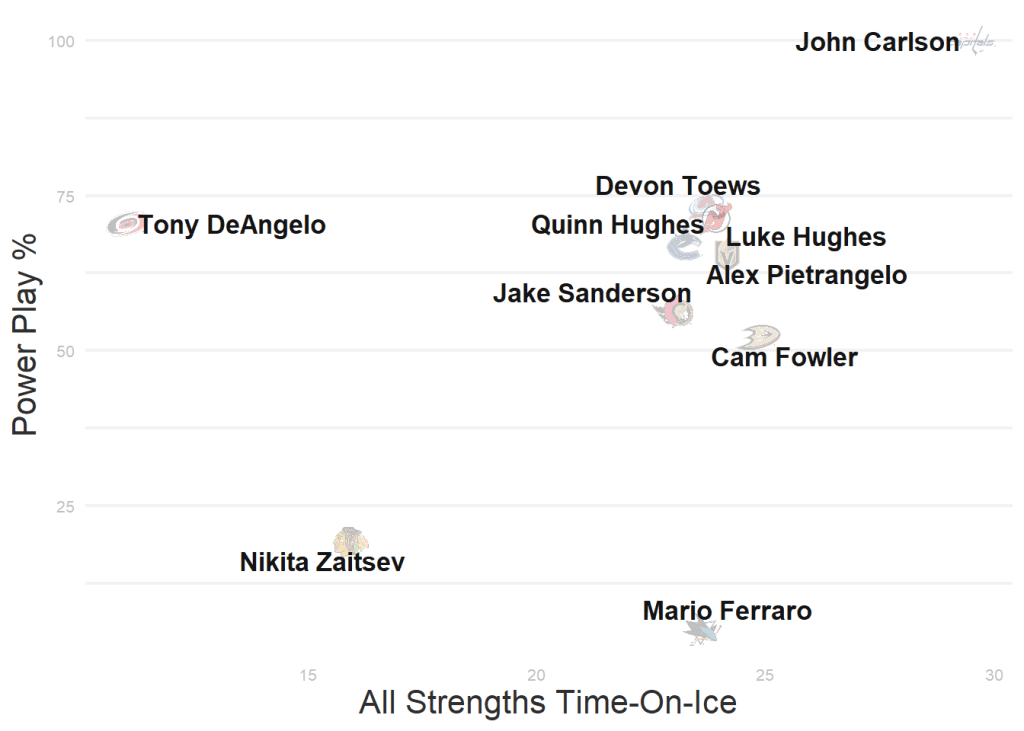Click the All Strengths Time-On-Ice axis title
The image size is (1024, 731).
coord(547,702)
